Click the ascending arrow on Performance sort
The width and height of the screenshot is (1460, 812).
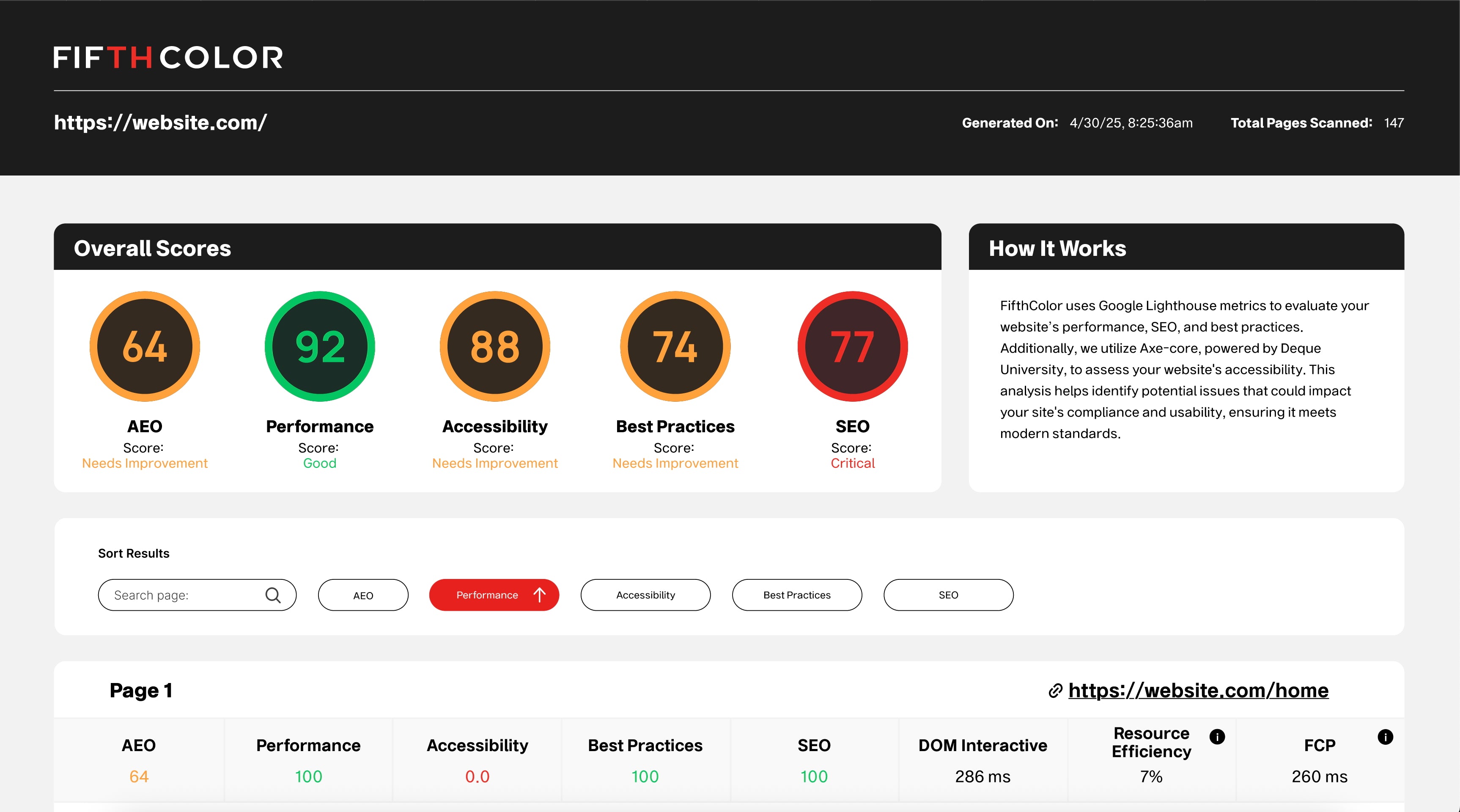tap(540, 595)
